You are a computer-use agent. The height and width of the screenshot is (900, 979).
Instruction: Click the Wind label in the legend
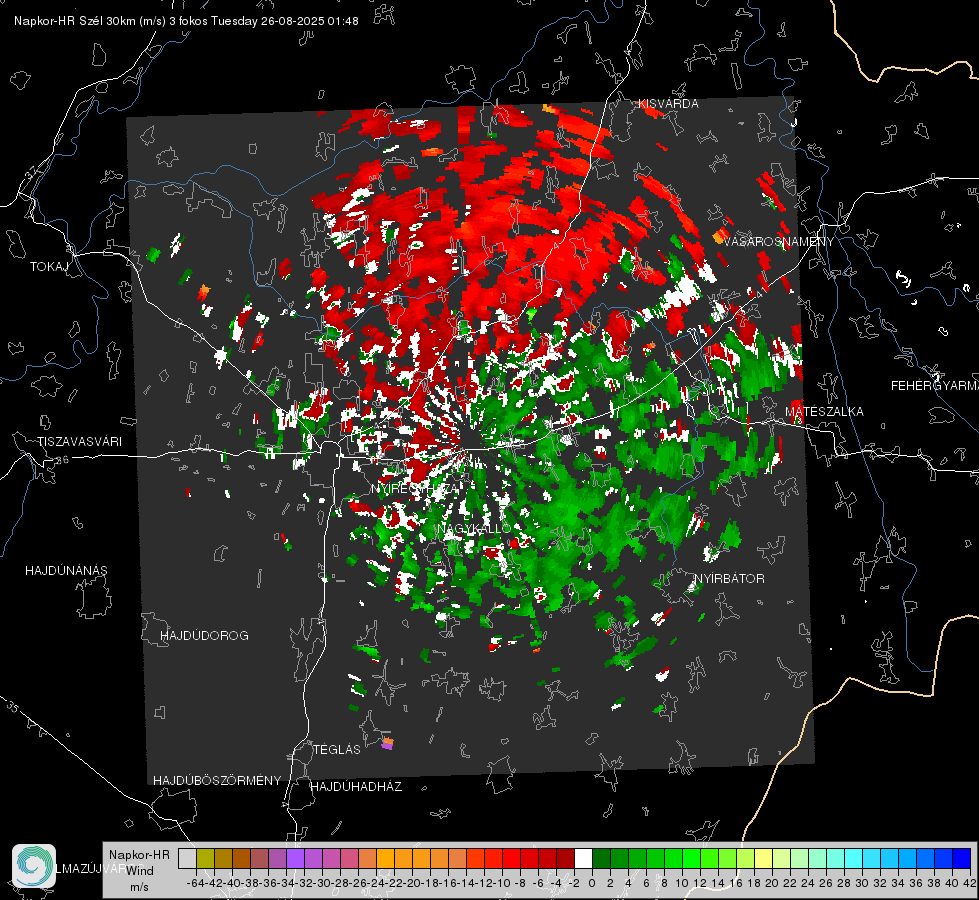[140, 871]
